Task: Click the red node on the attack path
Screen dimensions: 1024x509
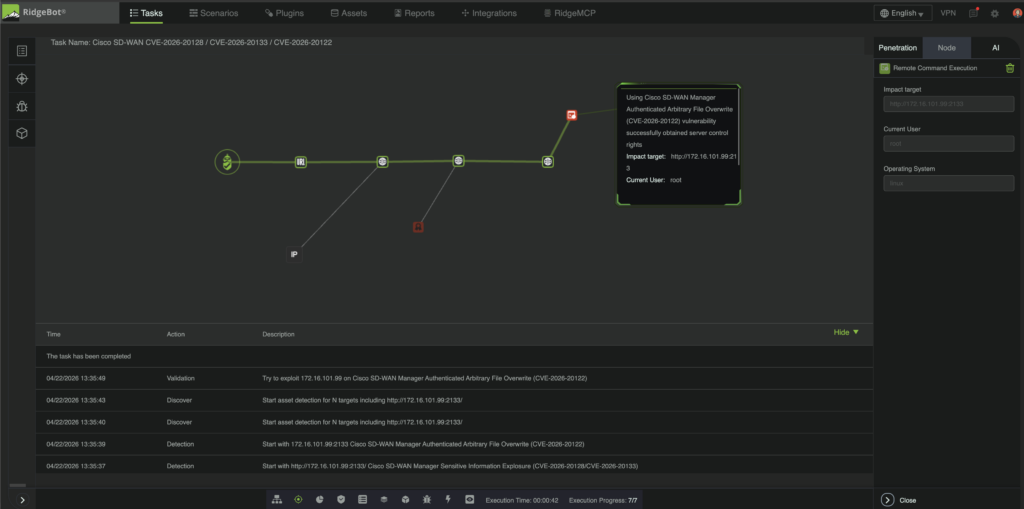Action: [x=571, y=116]
